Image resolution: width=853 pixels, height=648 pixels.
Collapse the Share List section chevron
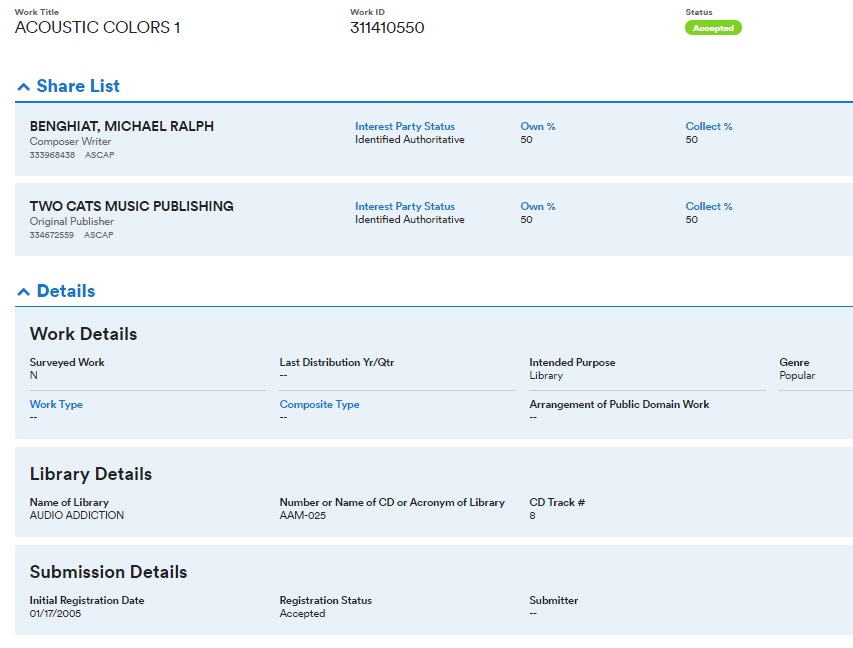(x=23, y=87)
